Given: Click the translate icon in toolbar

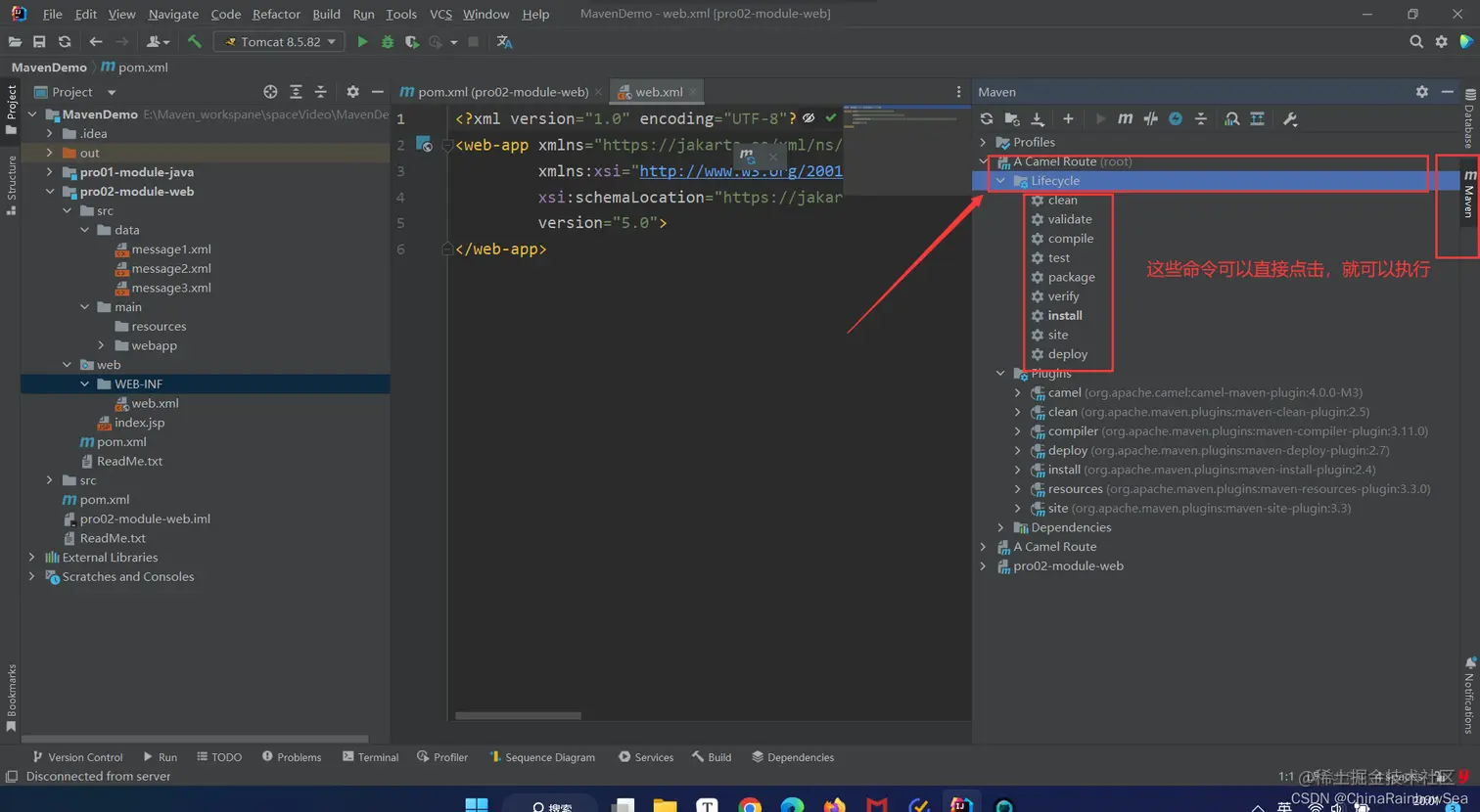Looking at the screenshot, I should click(x=504, y=42).
